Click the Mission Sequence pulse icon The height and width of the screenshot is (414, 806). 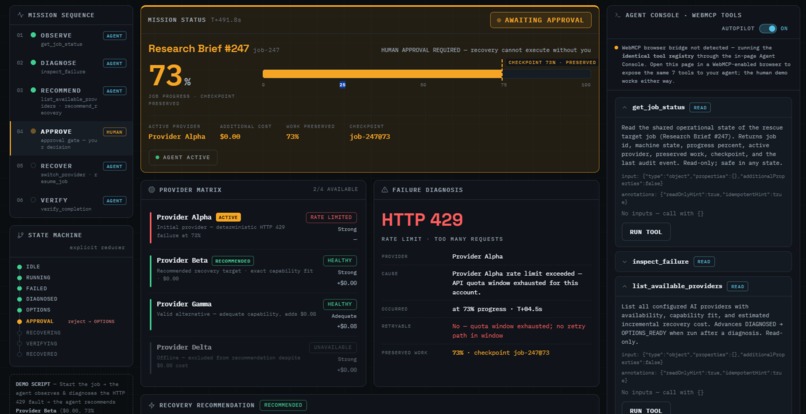pos(21,15)
